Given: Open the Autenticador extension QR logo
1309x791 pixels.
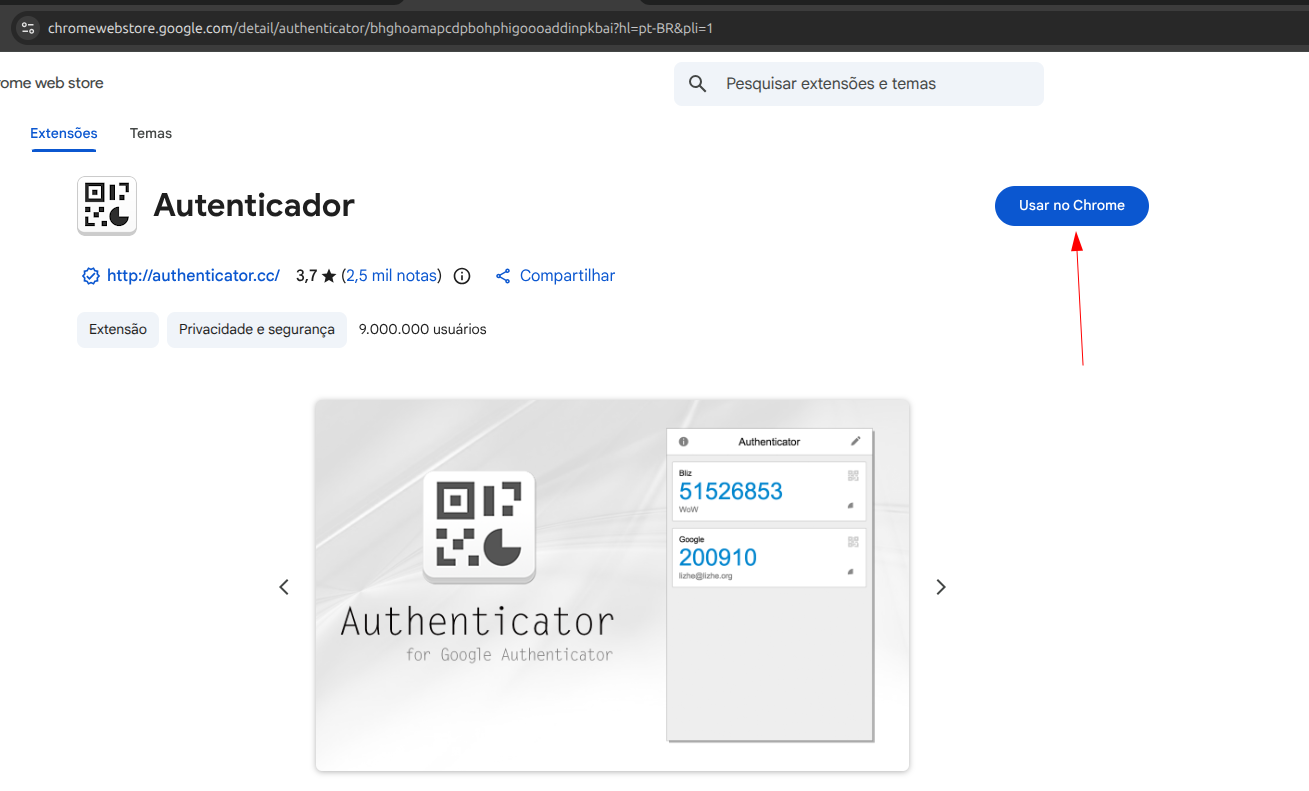Looking at the screenshot, I should [x=107, y=206].
